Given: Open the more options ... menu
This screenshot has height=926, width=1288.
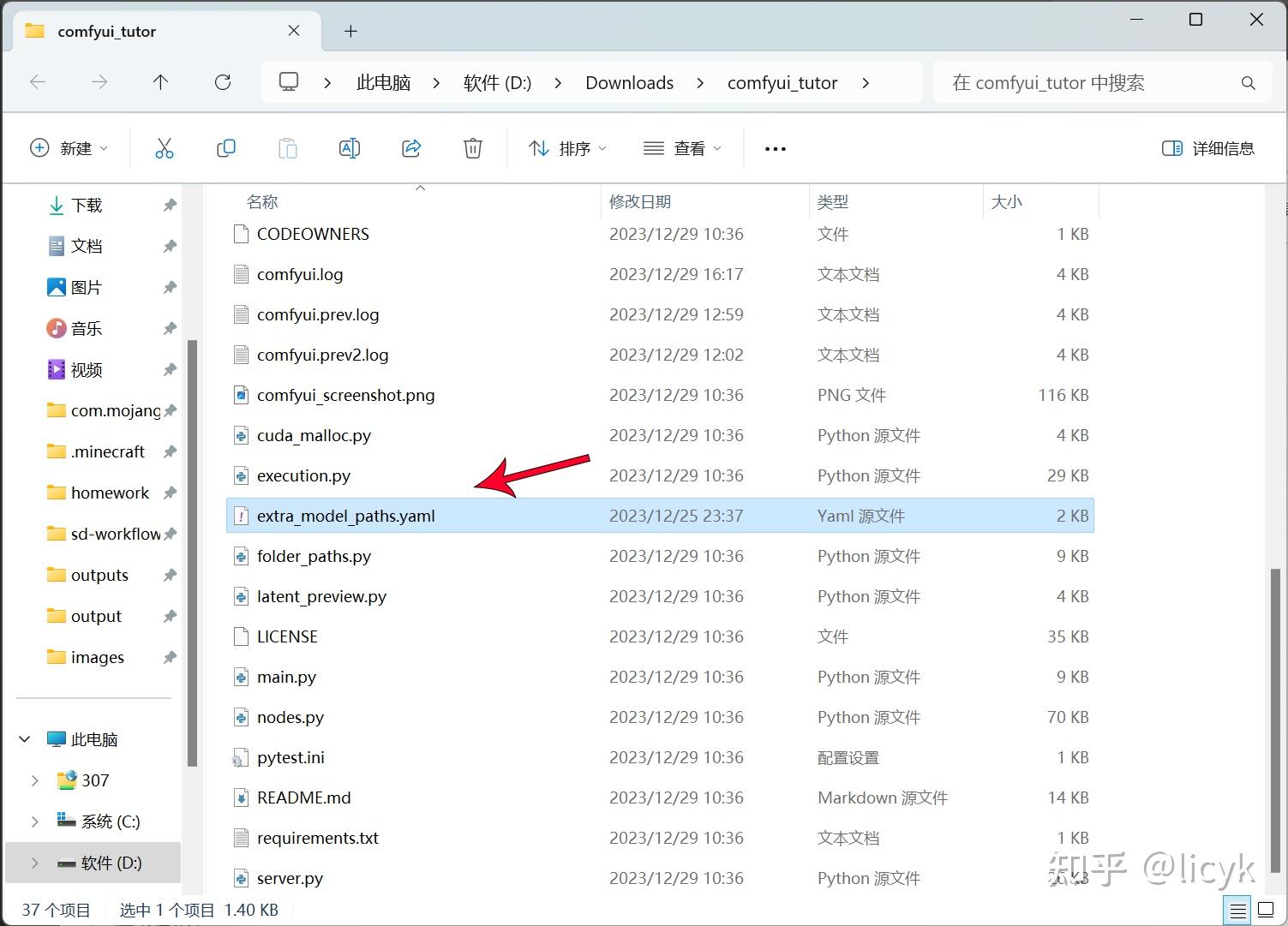Looking at the screenshot, I should [774, 147].
